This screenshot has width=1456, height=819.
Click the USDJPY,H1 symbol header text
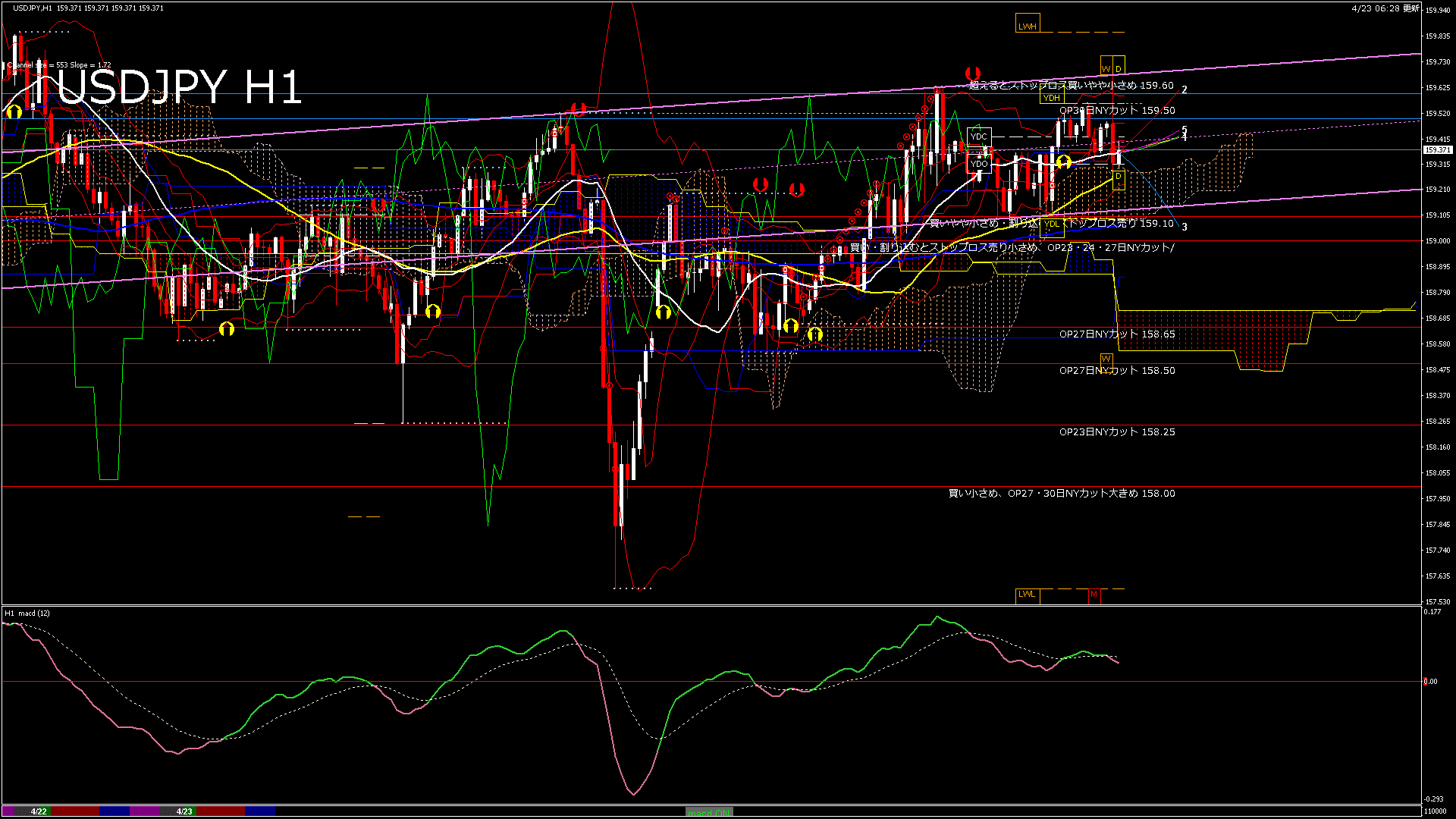(x=33, y=8)
